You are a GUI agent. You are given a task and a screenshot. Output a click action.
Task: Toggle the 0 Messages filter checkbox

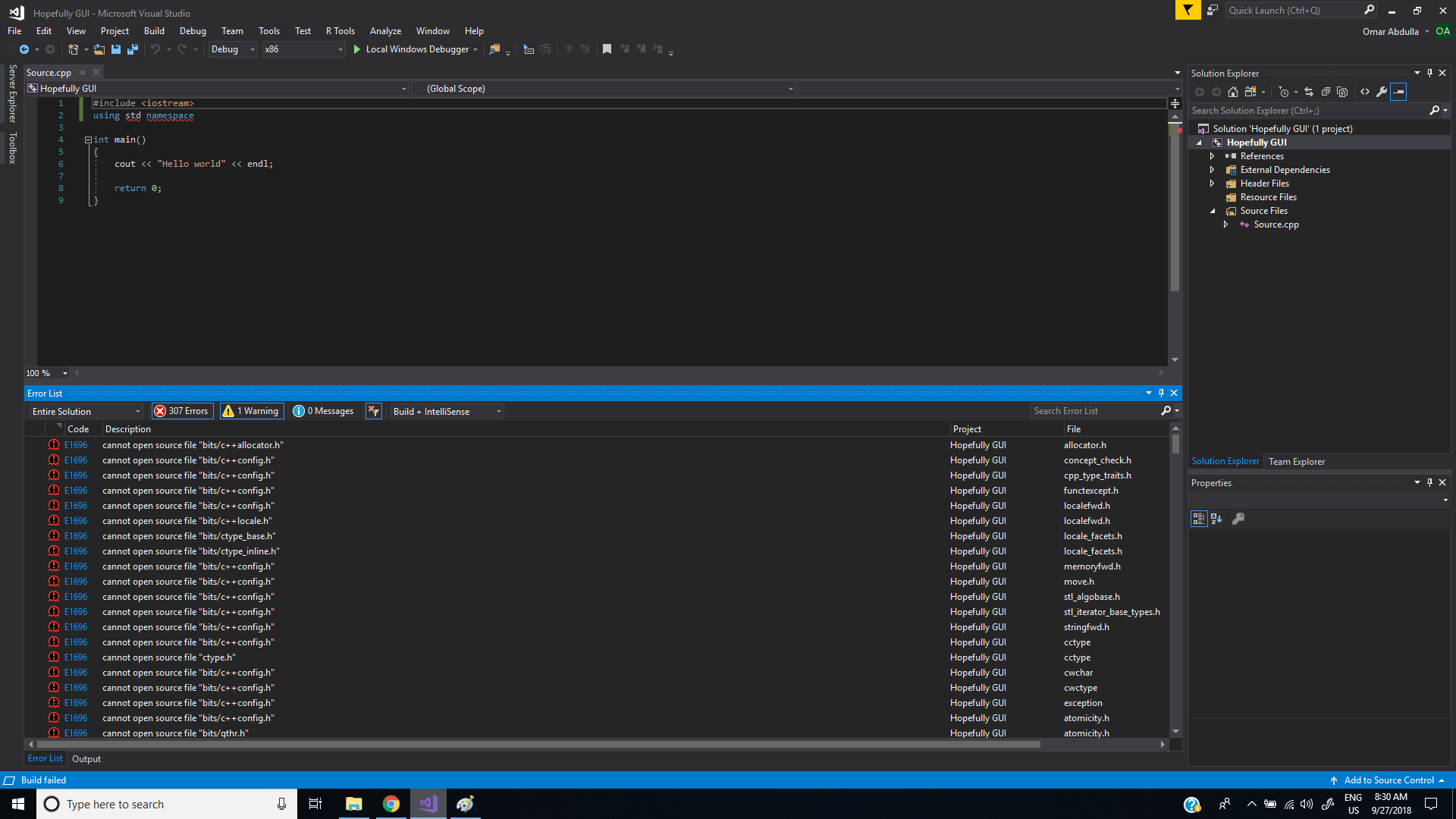coord(322,411)
